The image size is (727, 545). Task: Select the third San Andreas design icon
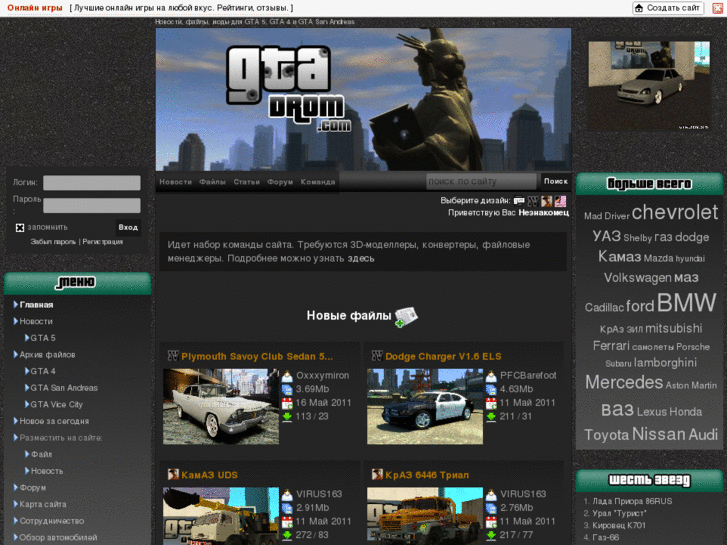coord(547,201)
